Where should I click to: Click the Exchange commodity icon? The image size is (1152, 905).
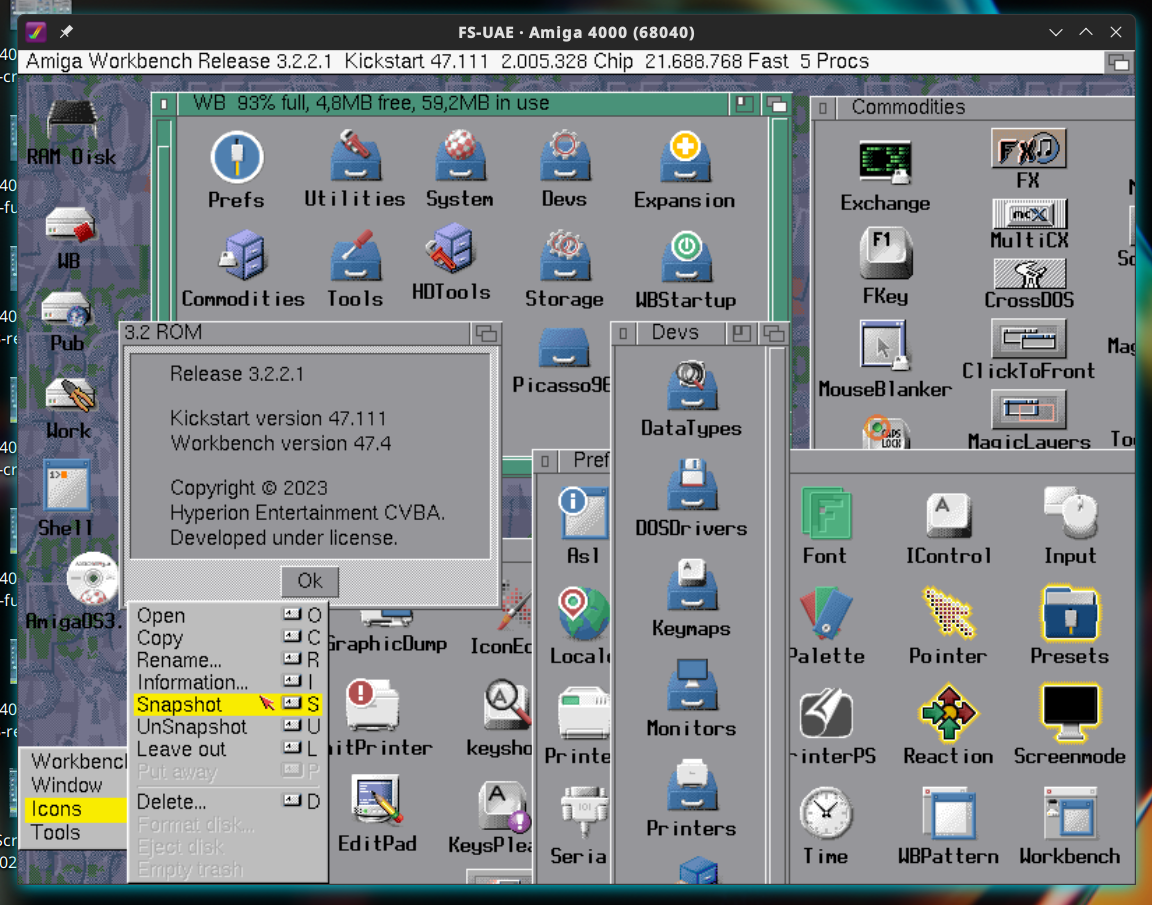pyautogui.click(x=884, y=164)
